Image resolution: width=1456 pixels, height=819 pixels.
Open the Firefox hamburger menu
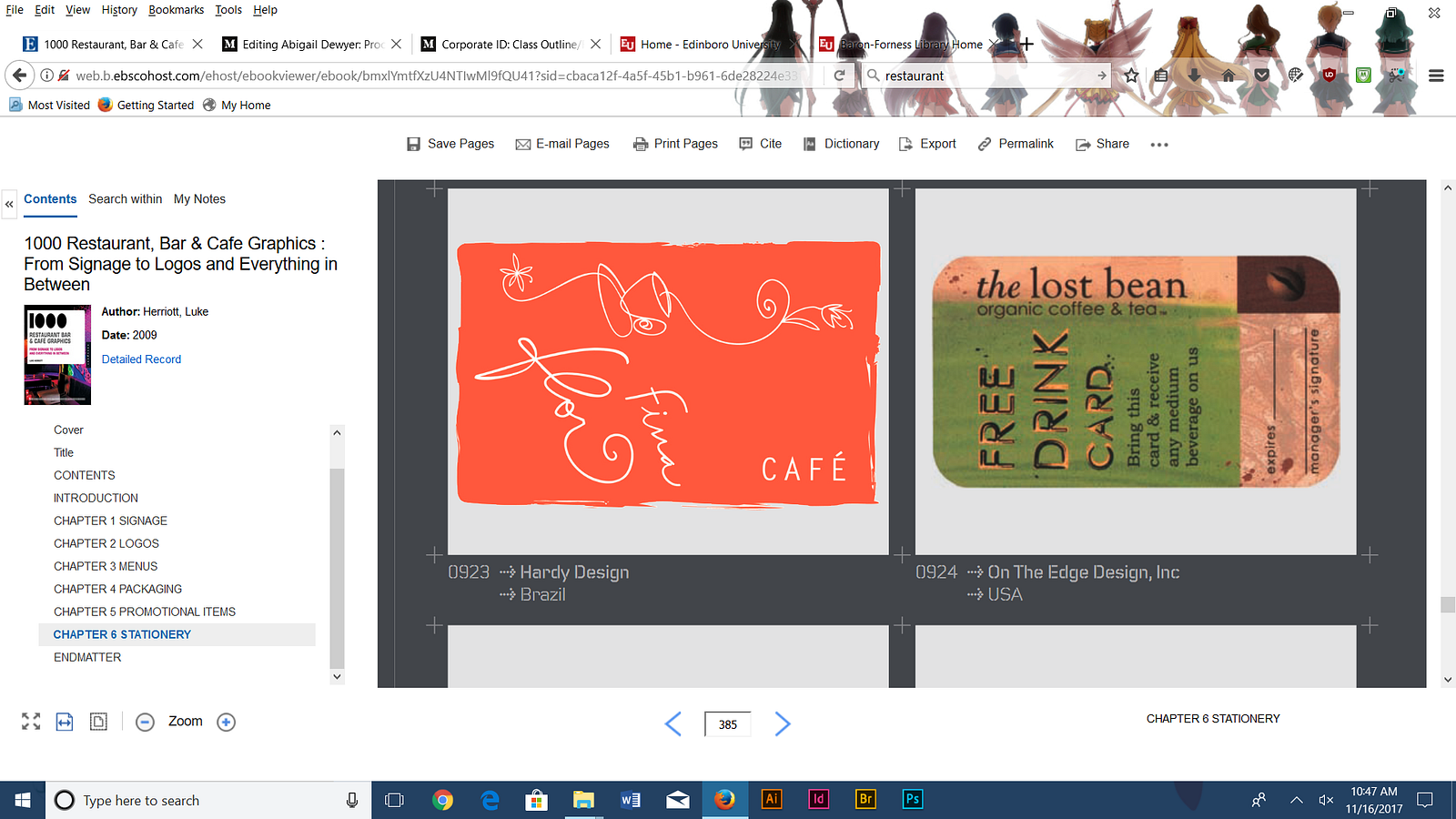(1436, 76)
